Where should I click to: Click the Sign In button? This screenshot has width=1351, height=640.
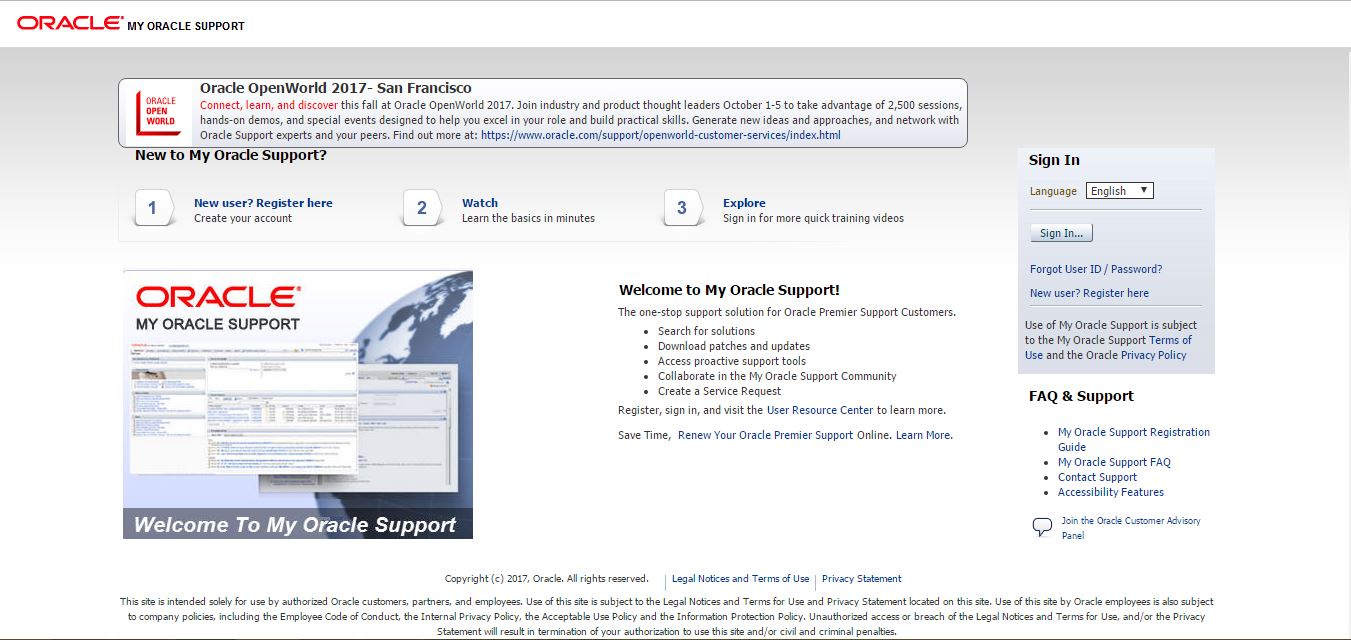[x=1060, y=232]
